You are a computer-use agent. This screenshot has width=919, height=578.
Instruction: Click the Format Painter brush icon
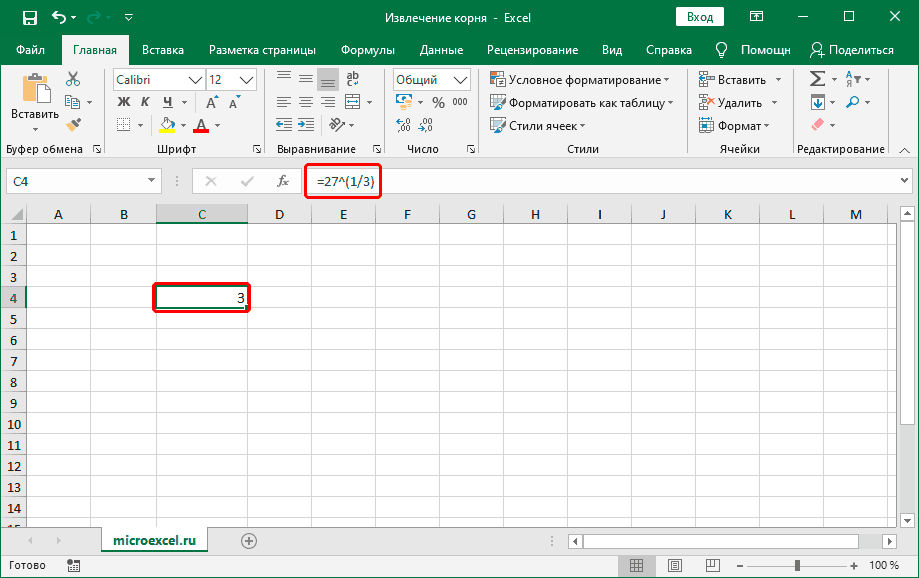pos(72,124)
